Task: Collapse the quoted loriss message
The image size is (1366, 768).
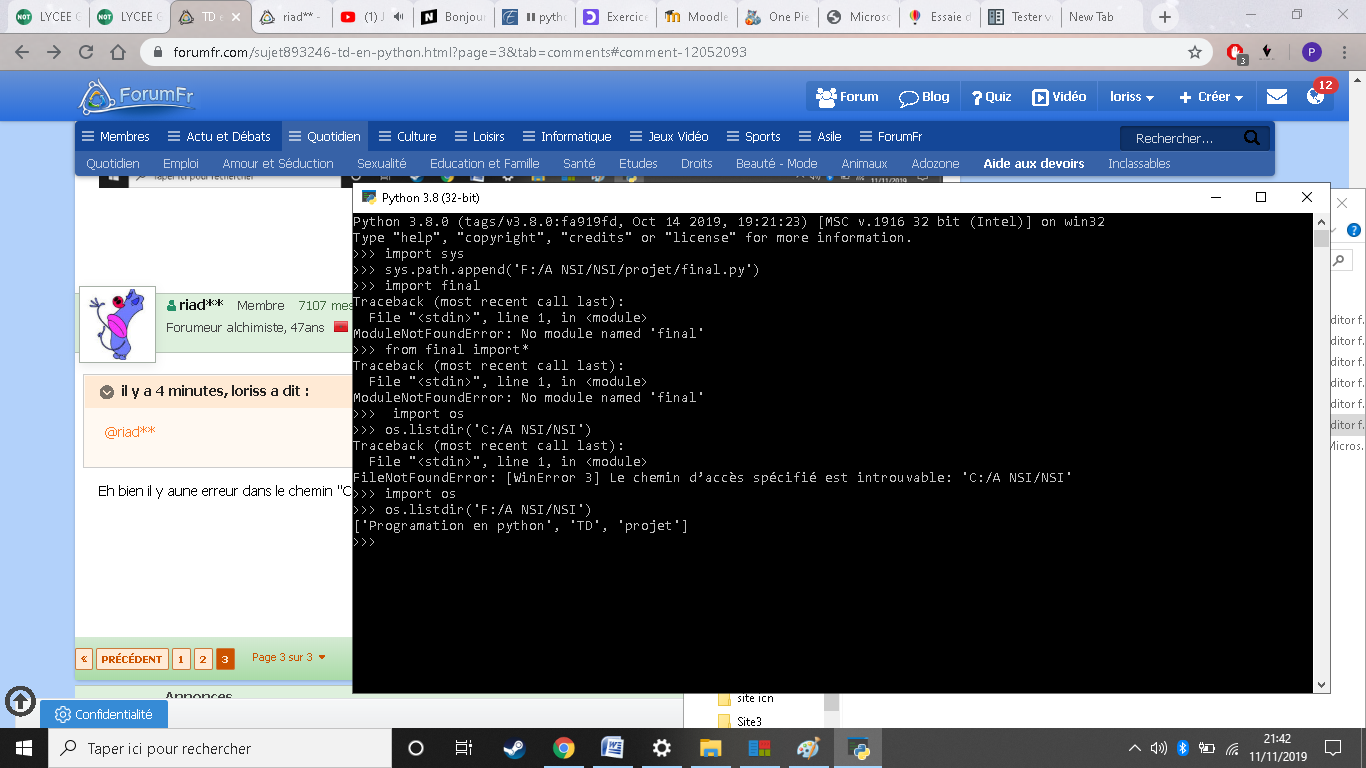Action: point(107,392)
